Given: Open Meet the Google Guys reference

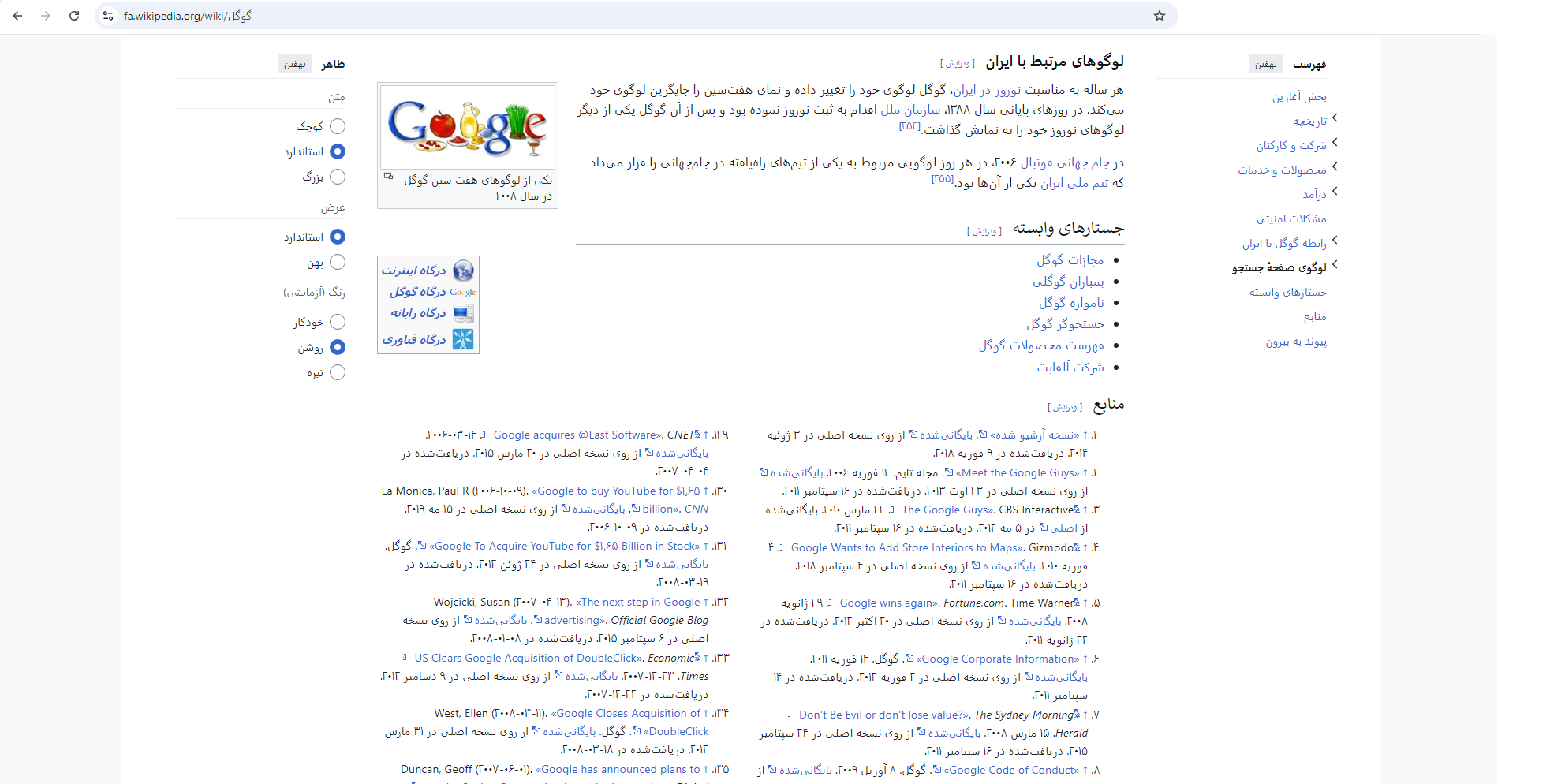Looking at the screenshot, I should click(x=1017, y=473).
